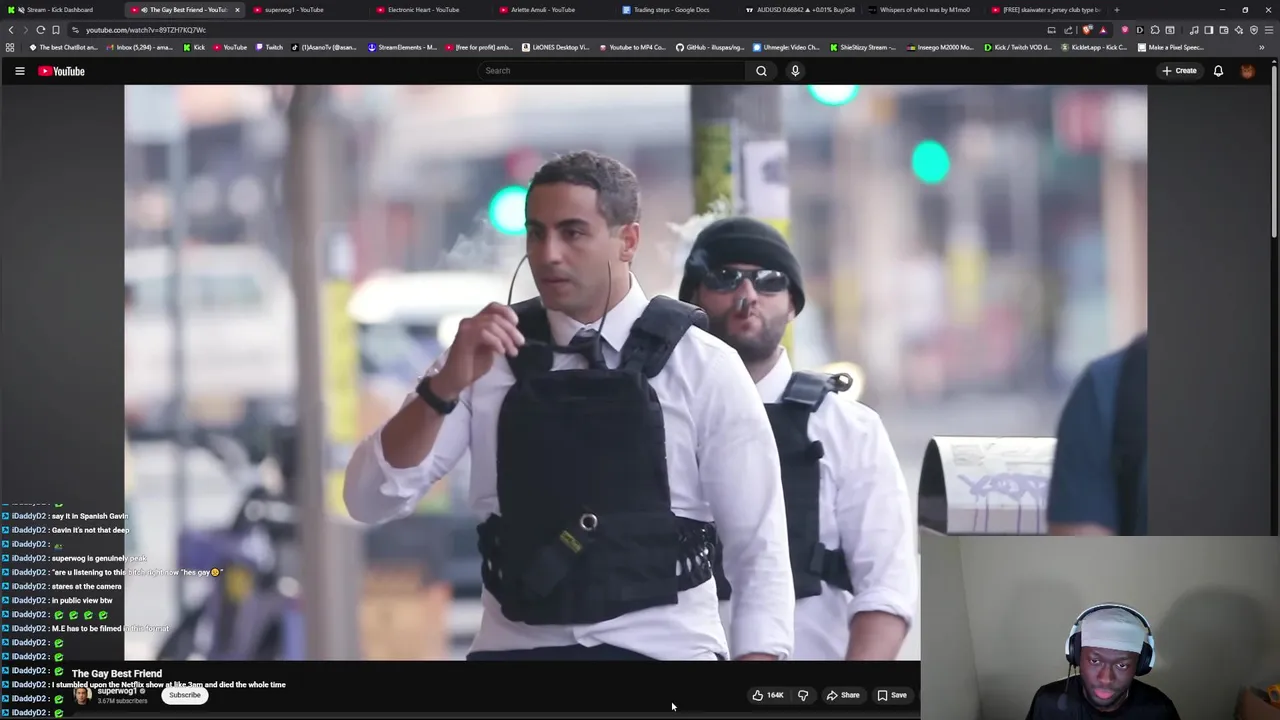Start voice search with microphone icon

pyautogui.click(x=795, y=71)
